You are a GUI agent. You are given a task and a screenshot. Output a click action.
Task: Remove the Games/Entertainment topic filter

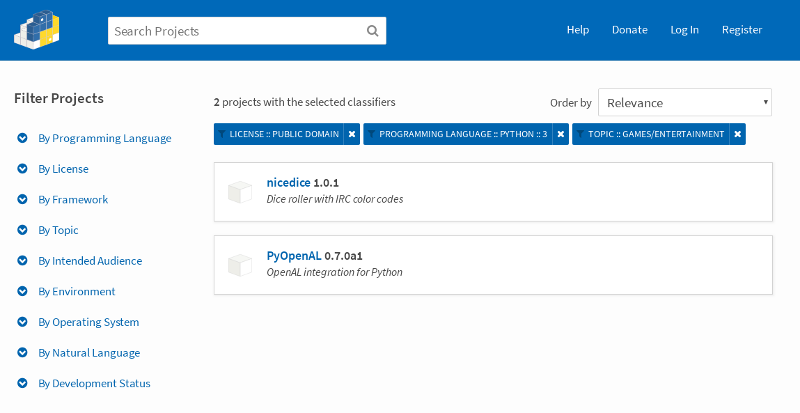click(737, 134)
